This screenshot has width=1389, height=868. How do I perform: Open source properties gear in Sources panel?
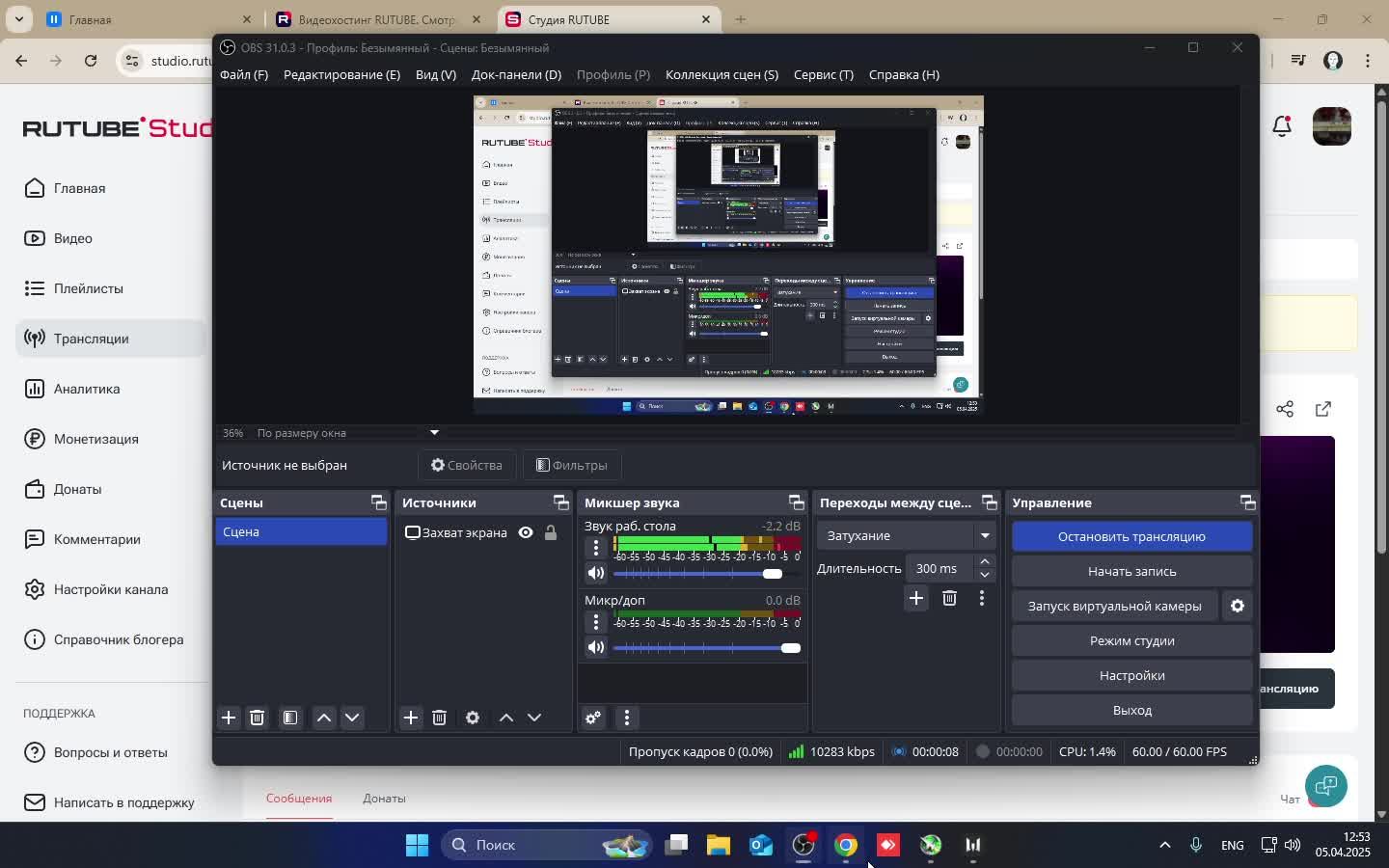(473, 718)
